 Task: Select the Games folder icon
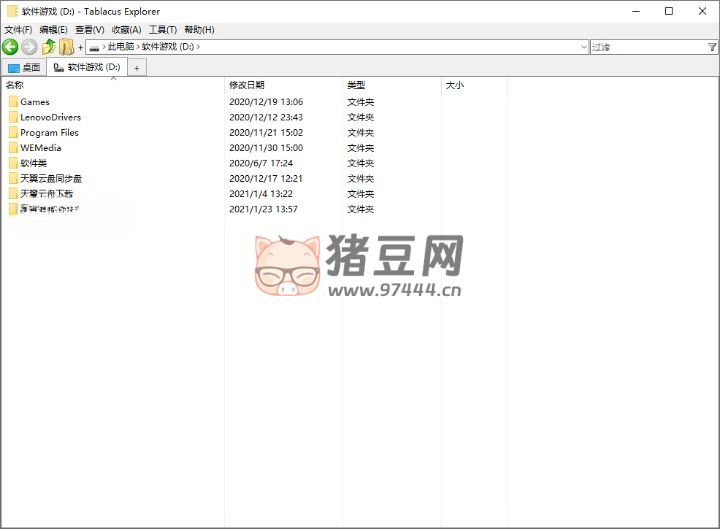point(13,102)
